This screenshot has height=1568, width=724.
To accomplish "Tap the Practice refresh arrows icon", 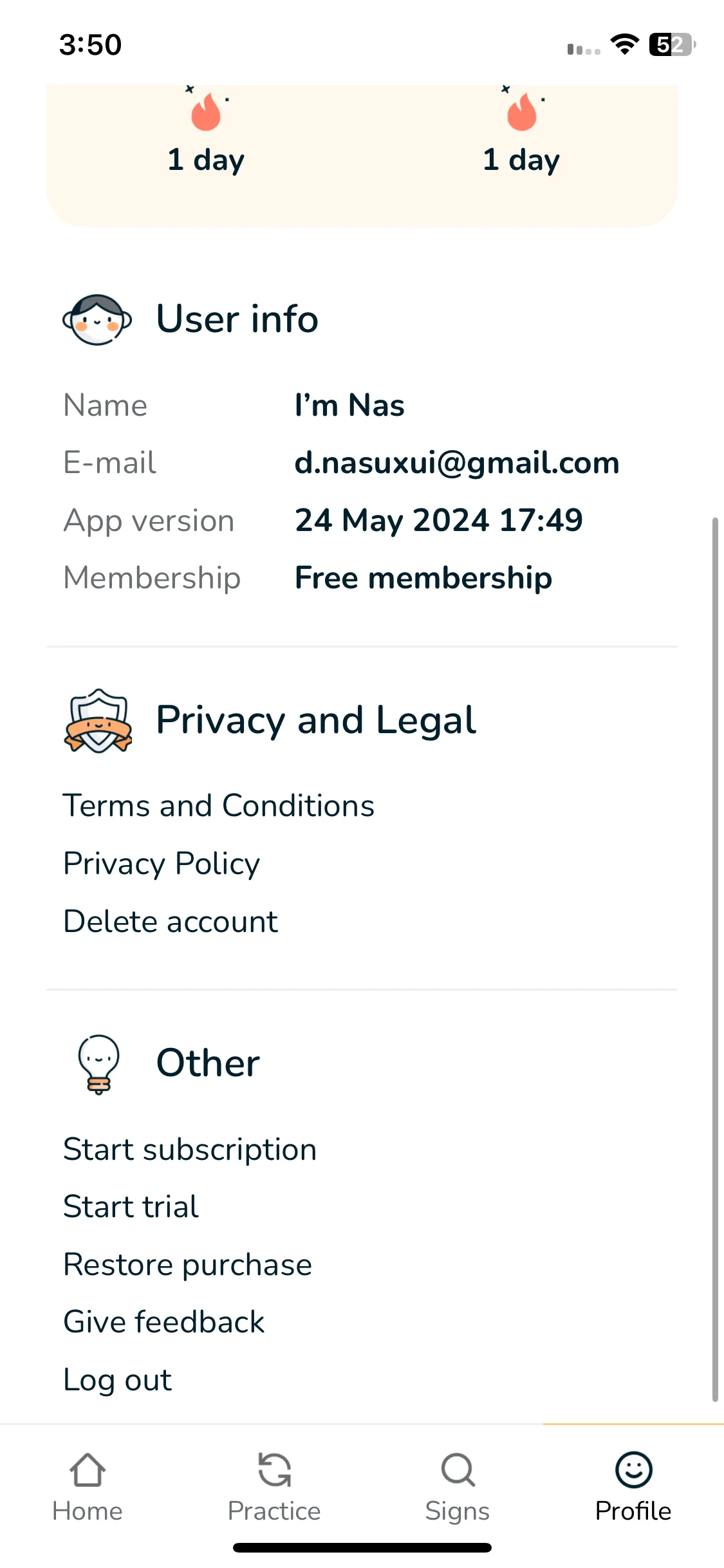I will click(274, 1470).
